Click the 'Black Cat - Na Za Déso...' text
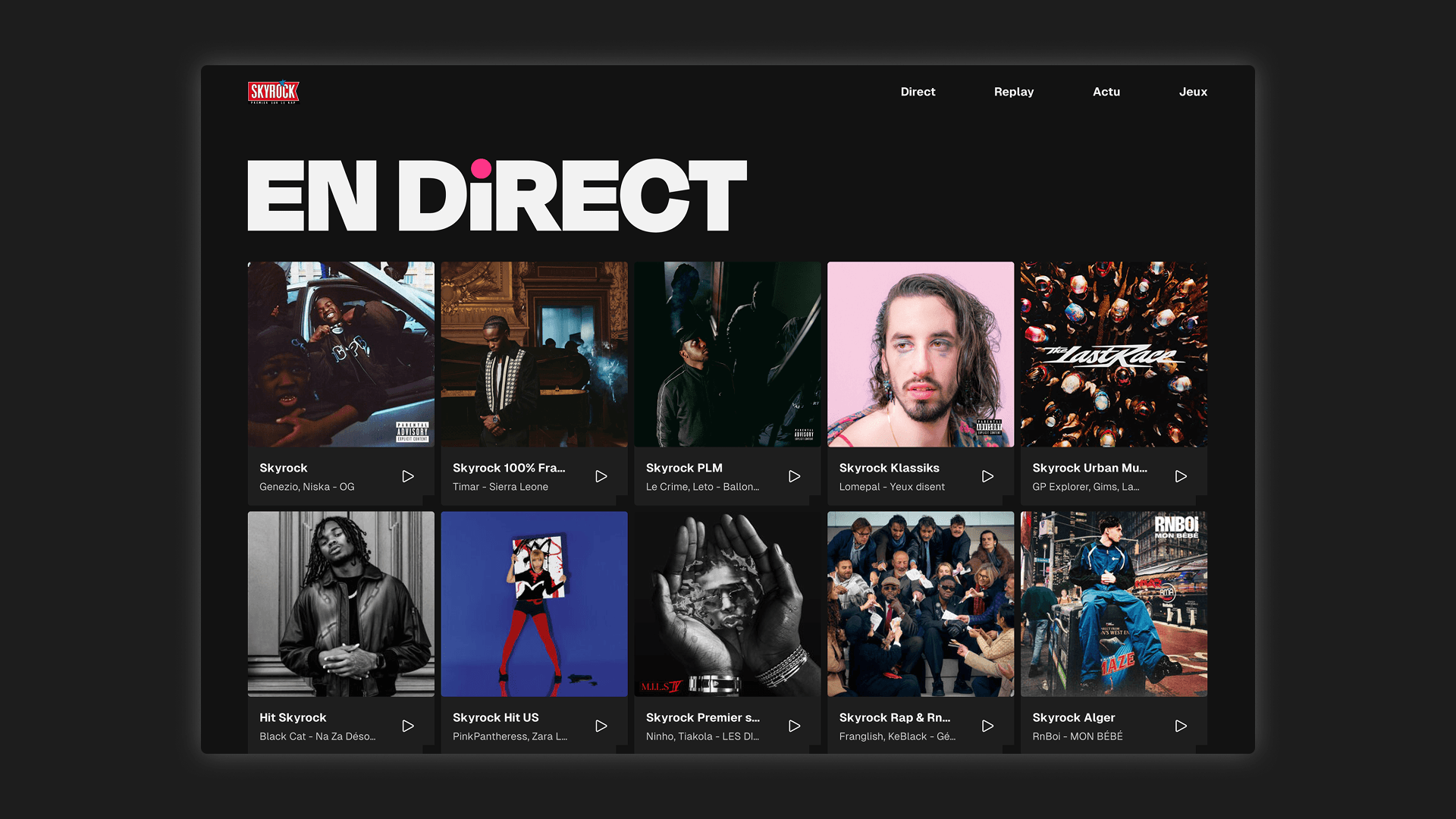 pyautogui.click(x=318, y=736)
